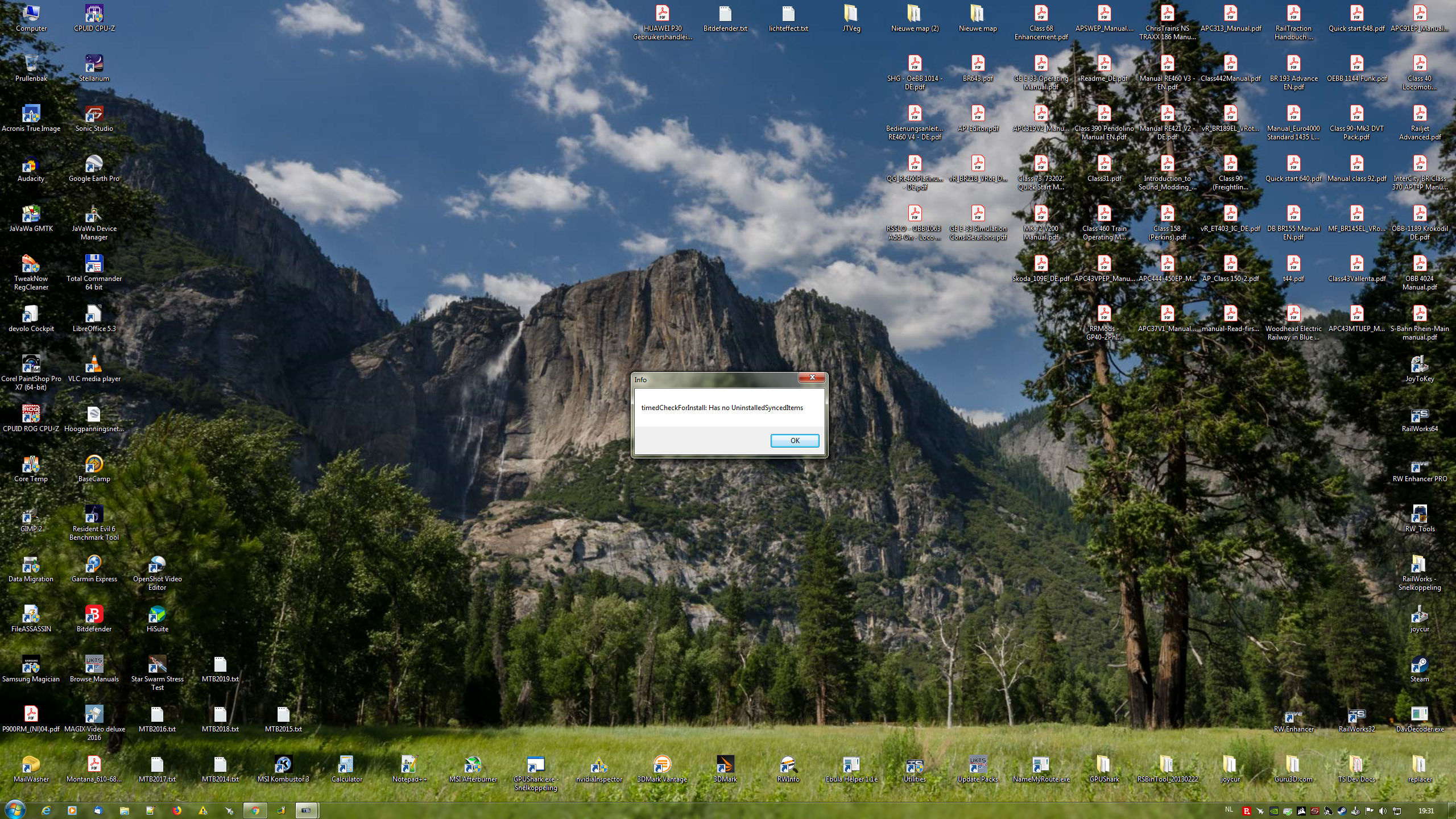Select the Total Commander 64 bit icon
The image size is (1456, 819).
(94, 264)
